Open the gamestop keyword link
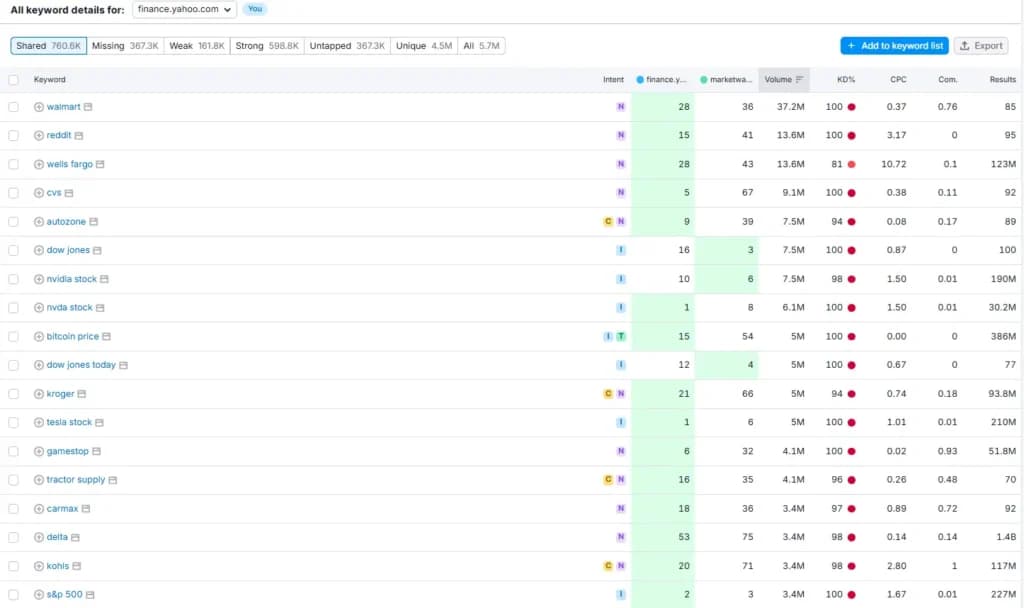 tap(67, 451)
